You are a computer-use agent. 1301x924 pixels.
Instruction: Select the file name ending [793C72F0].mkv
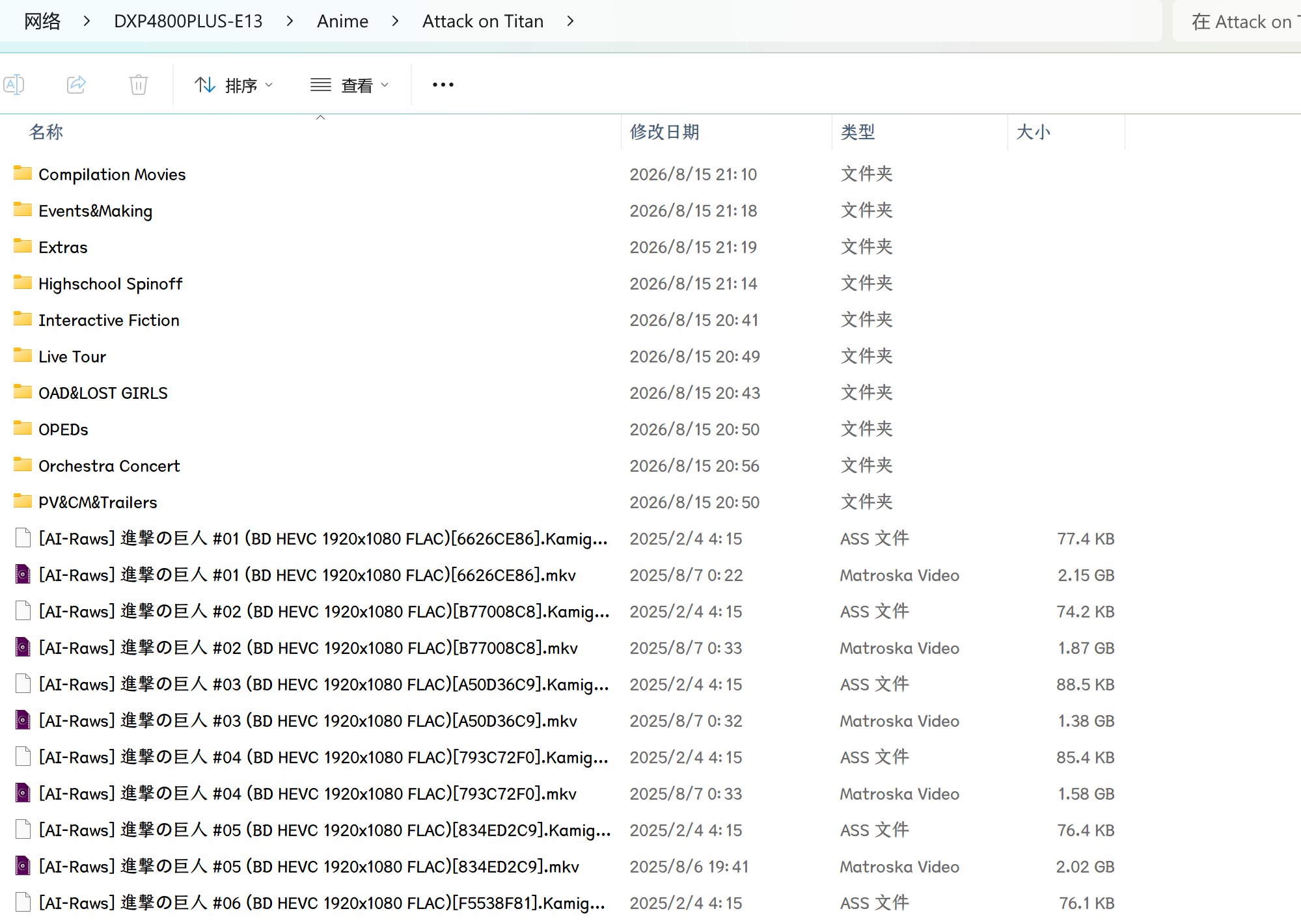pyautogui.click(x=308, y=794)
